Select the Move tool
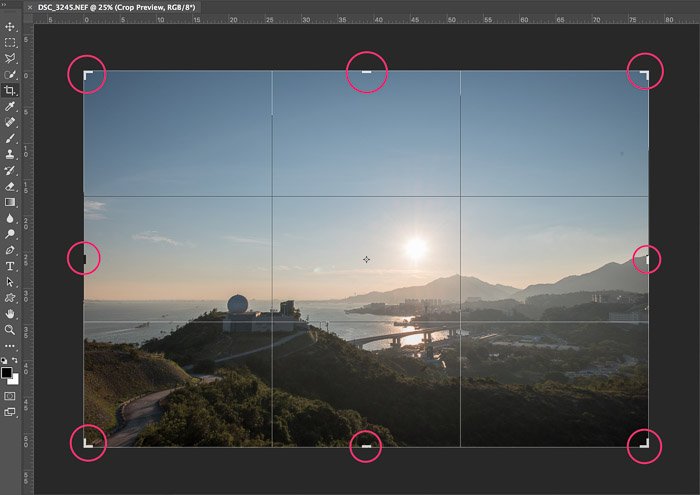 pos(10,26)
